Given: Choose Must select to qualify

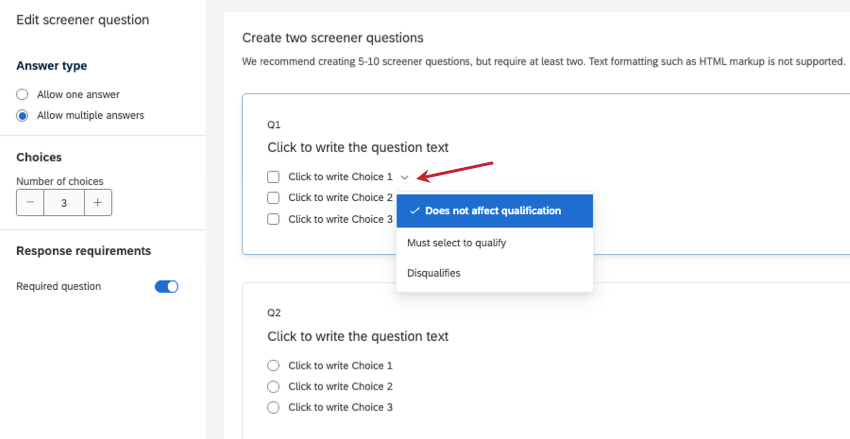Looking at the screenshot, I should click(456, 243).
